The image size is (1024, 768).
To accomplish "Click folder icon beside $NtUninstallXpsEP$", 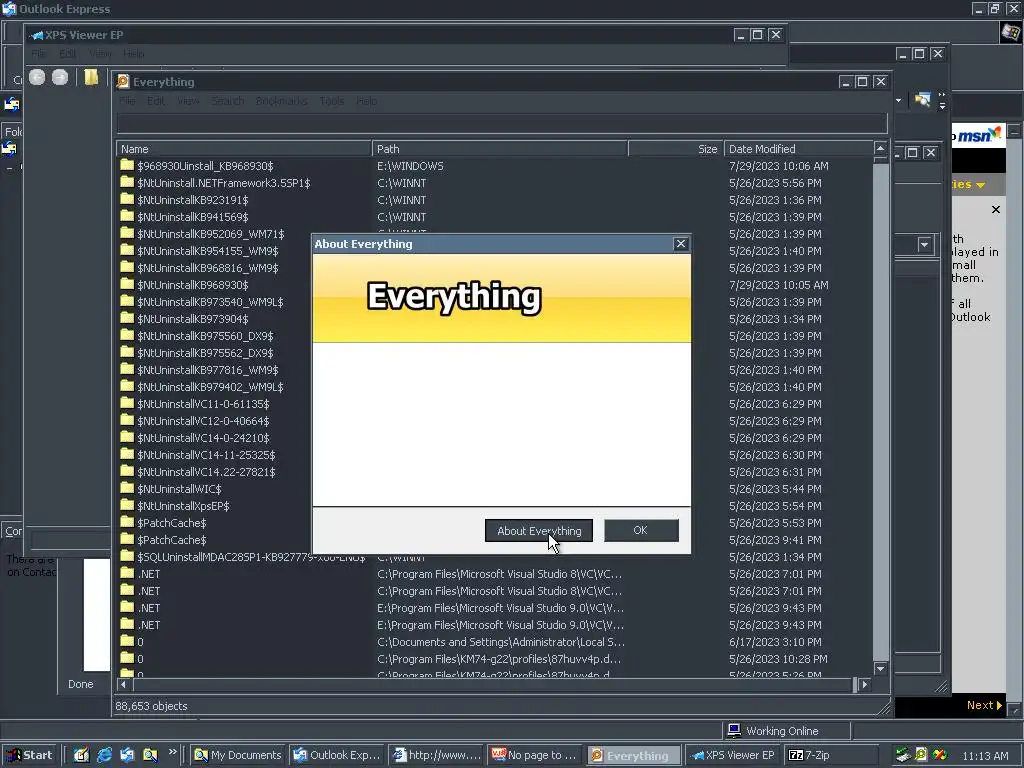I will click(x=127, y=505).
